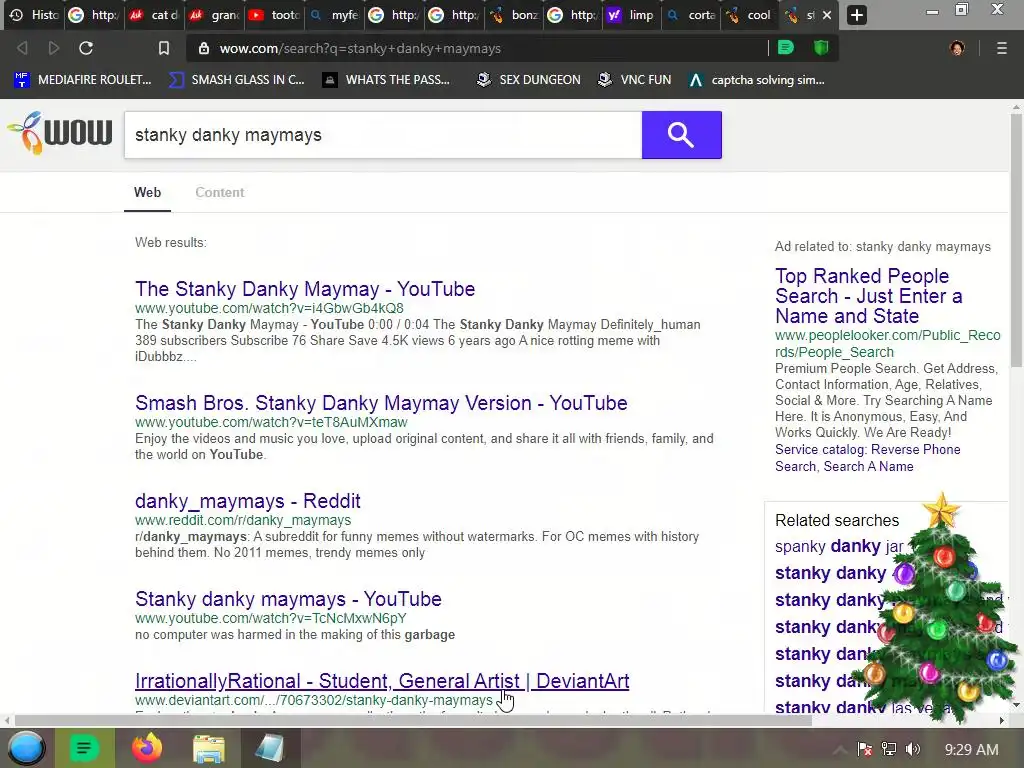Show hidden tray icons arrow
1024x768 pixels.
tap(840, 750)
